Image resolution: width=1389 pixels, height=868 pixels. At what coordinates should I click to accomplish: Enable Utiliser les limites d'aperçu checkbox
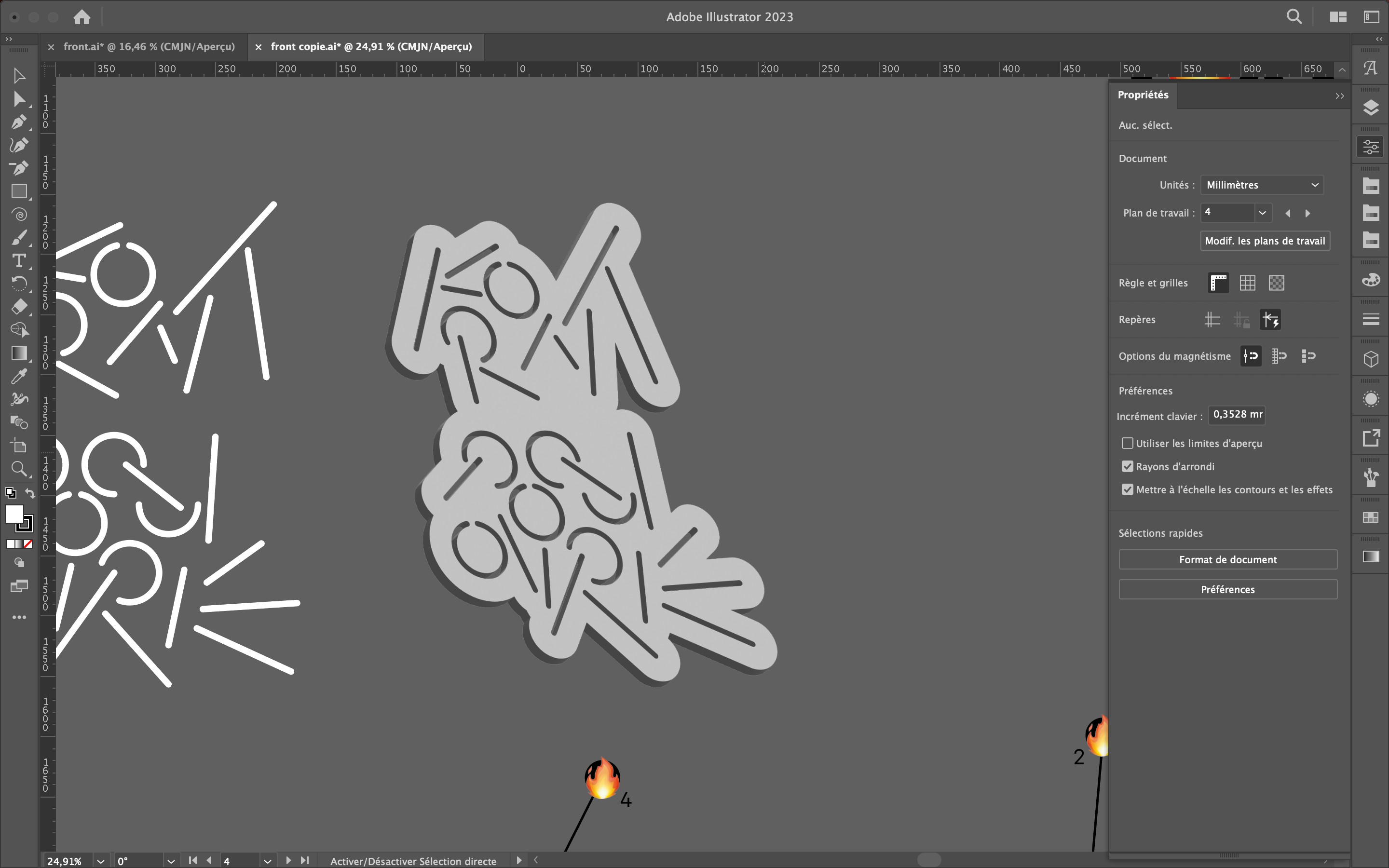click(x=1127, y=443)
